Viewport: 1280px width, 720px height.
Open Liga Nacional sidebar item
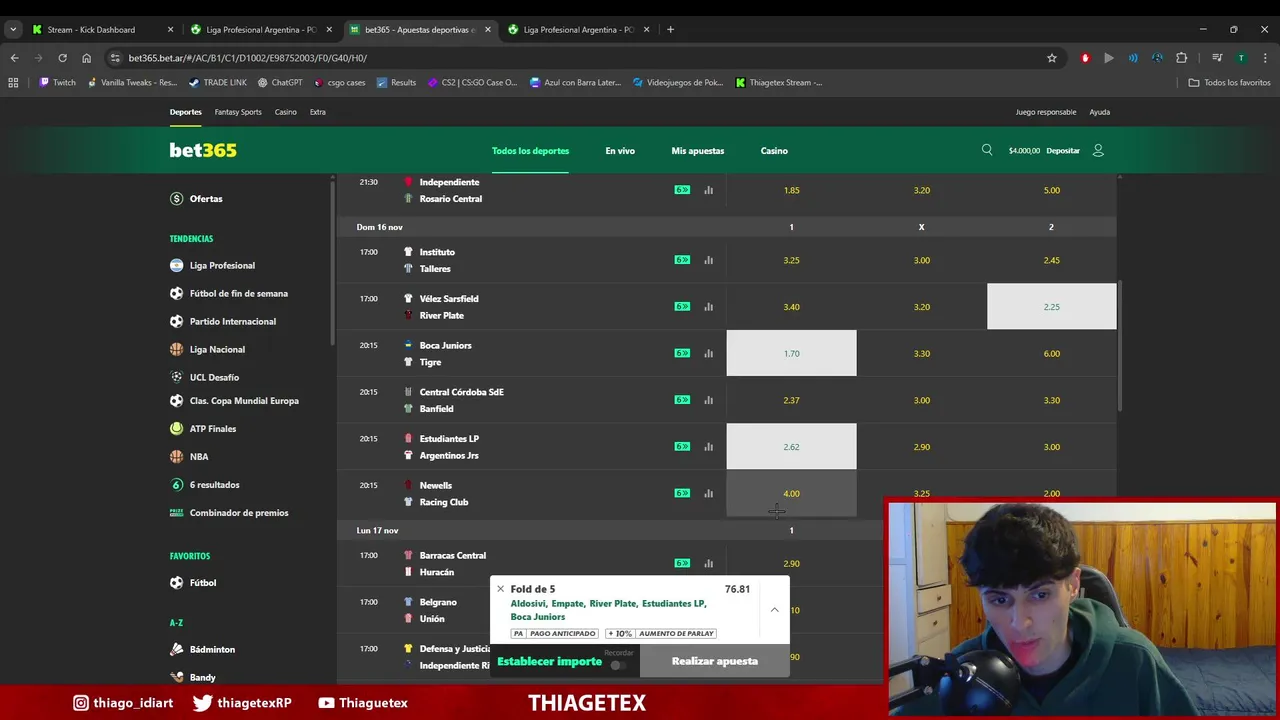(217, 349)
